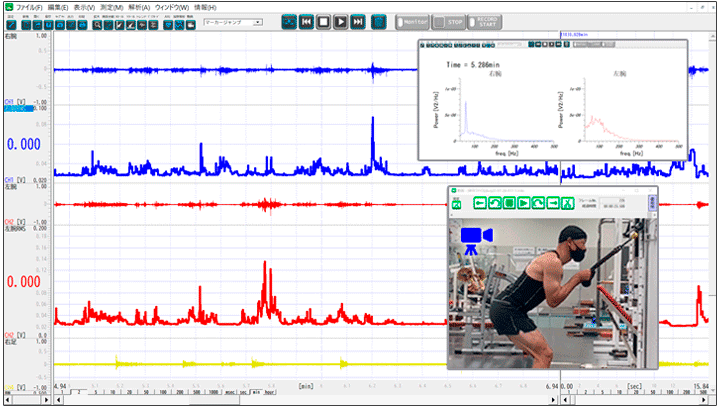This screenshot has width=720, height=407.
Task: Click right arrow of right pane scrollbar
Action: (705, 400)
